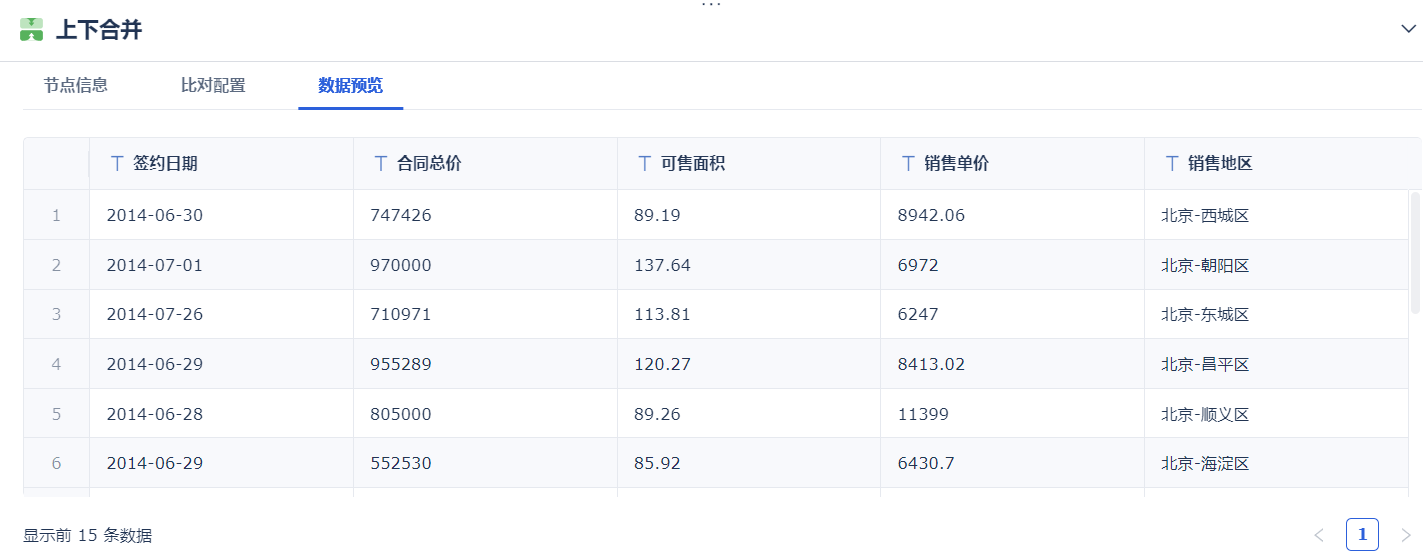Viewport: 1423px width, 559px height.
Task: Select page 1 in pagination
Action: 1362,535
